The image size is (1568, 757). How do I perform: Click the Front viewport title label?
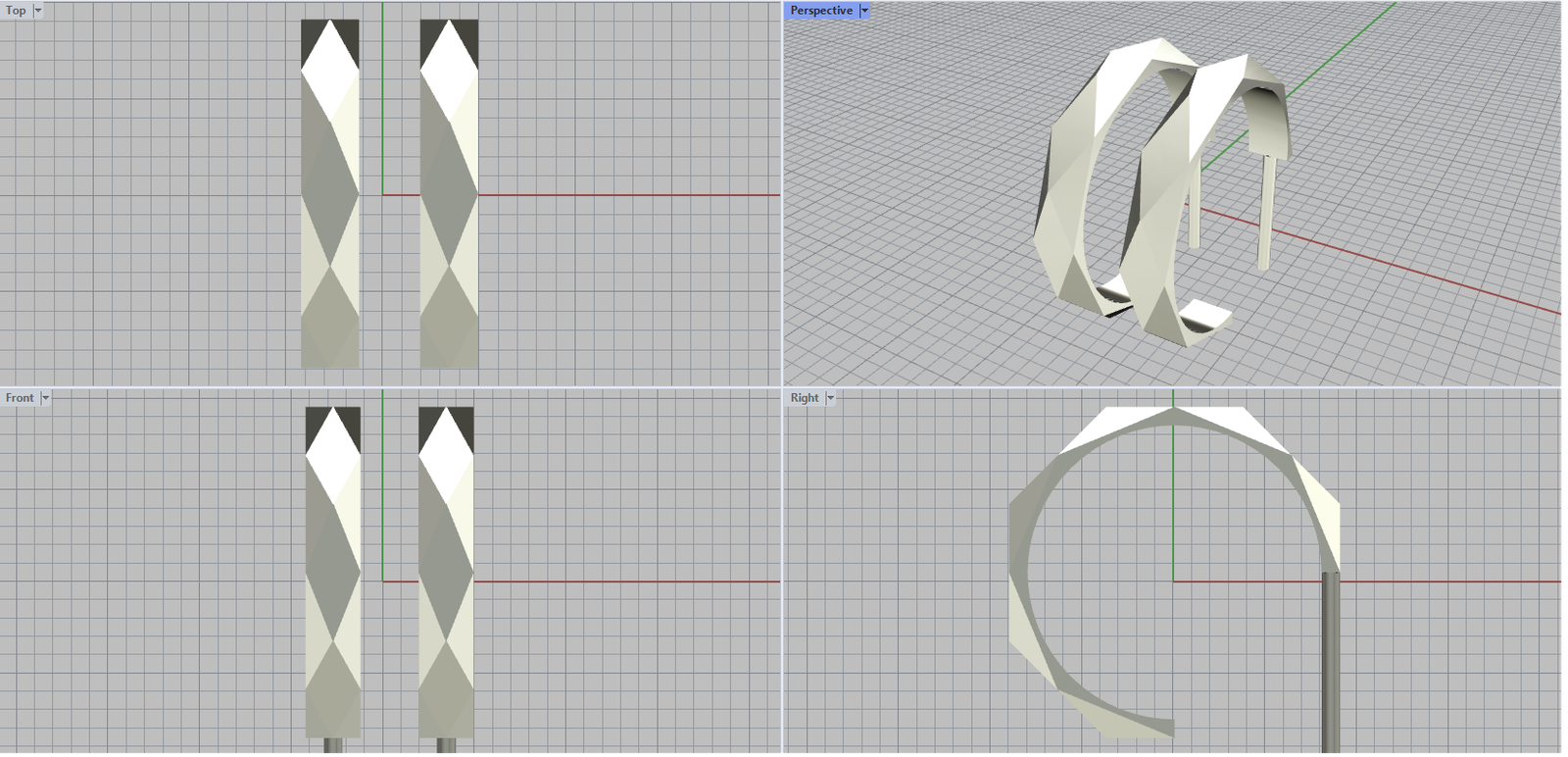(x=20, y=398)
